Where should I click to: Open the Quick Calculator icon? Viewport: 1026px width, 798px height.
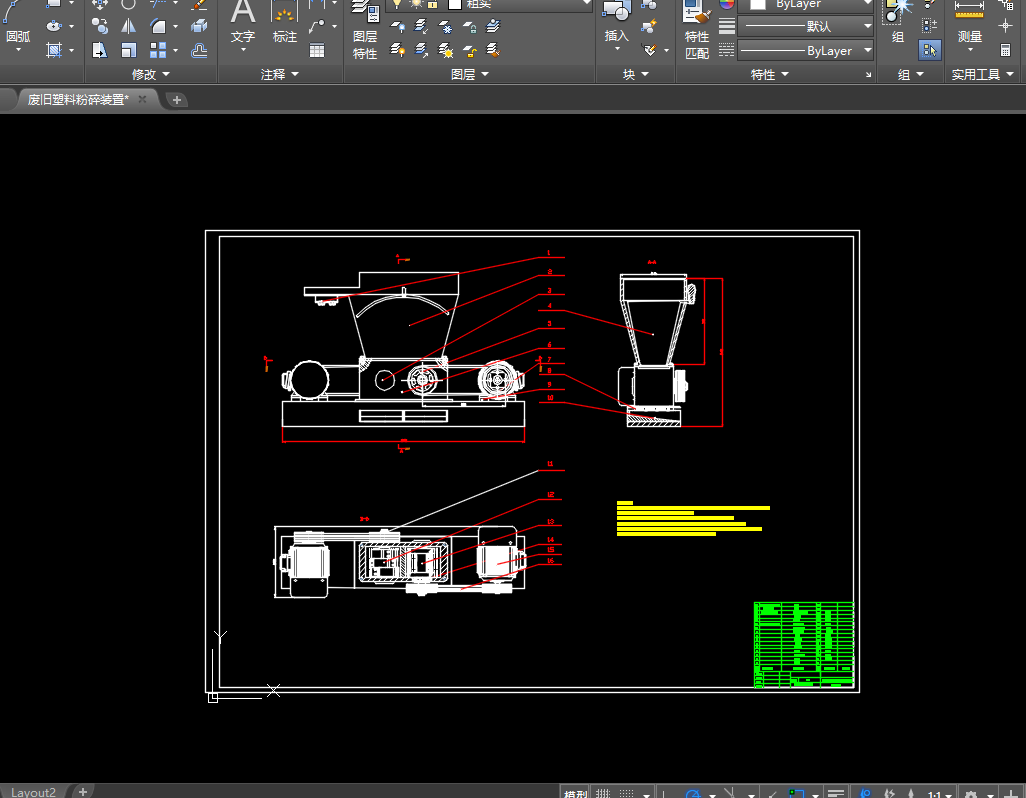[1006, 50]
